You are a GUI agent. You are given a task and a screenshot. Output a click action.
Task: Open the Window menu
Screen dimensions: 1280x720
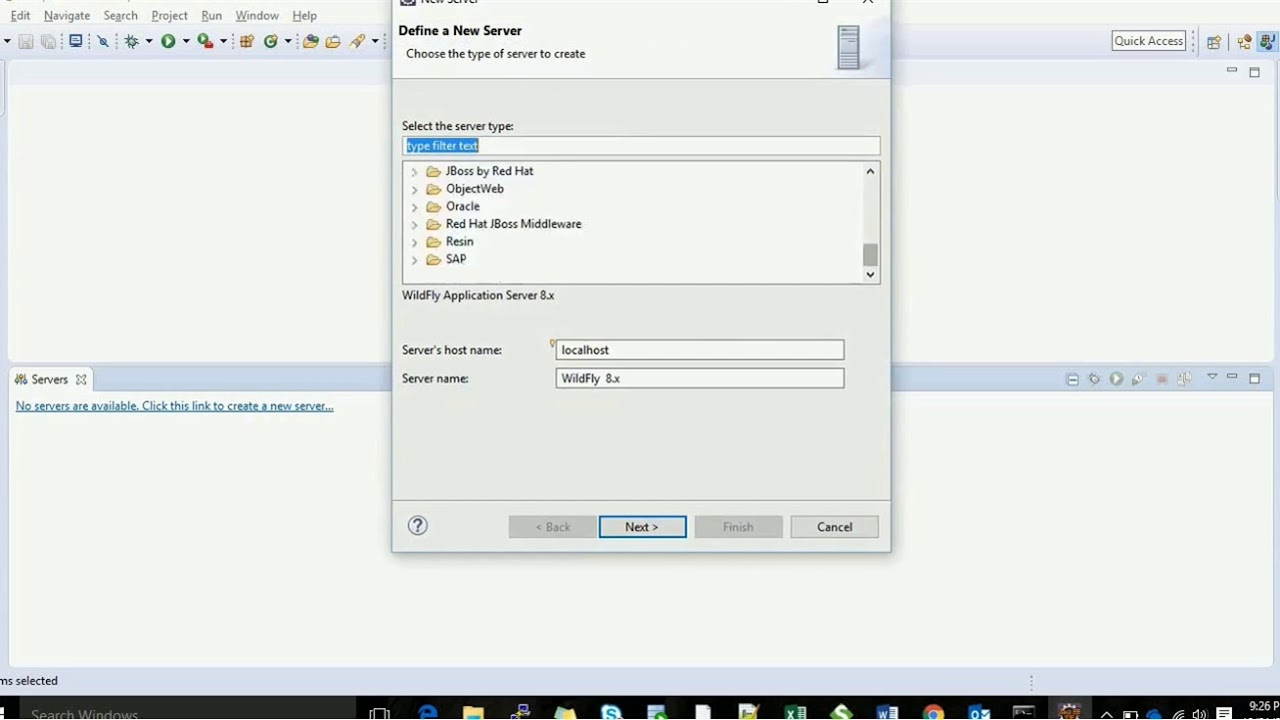(x=257, y=15)
